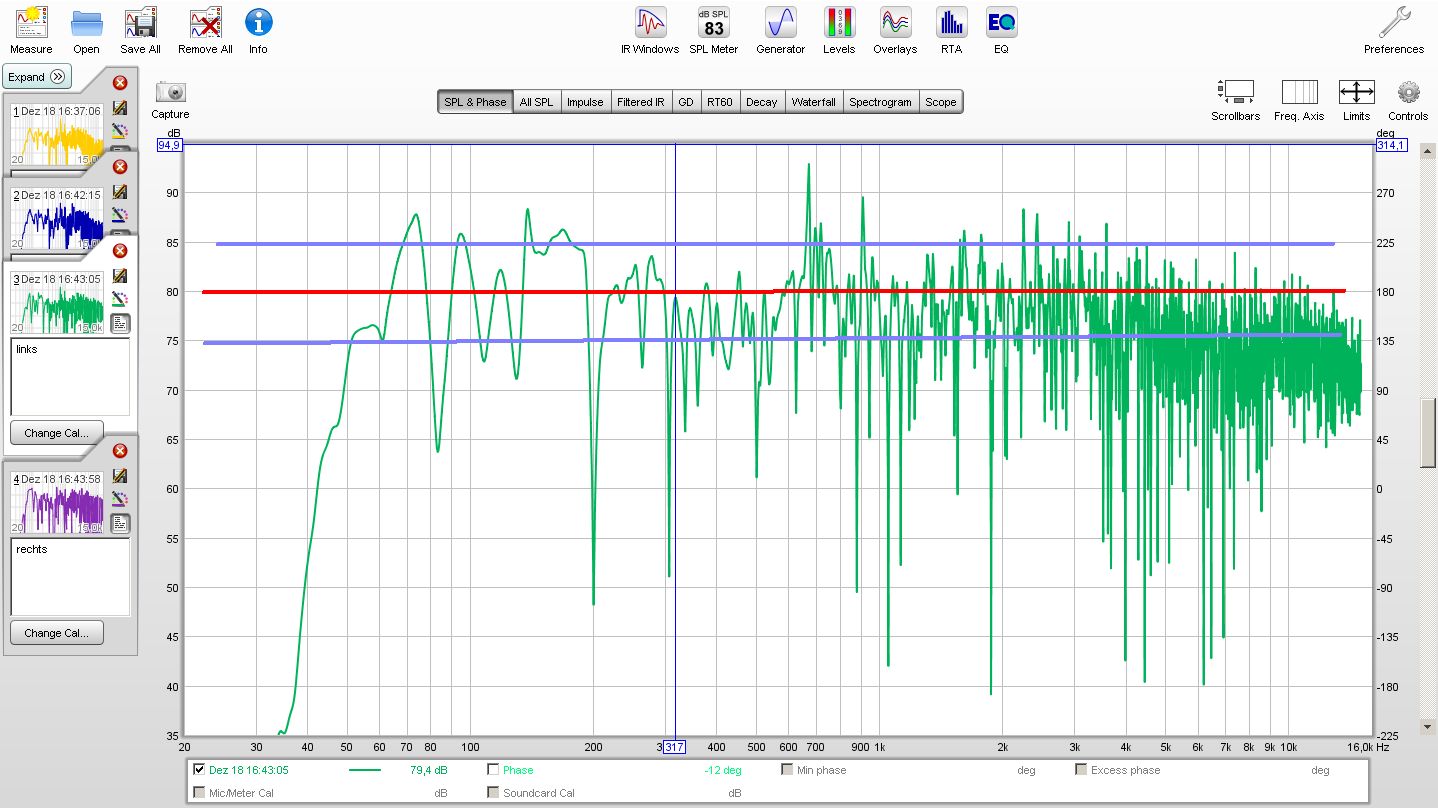Change trace colour of measurement 1

click(x=120, y=131)
